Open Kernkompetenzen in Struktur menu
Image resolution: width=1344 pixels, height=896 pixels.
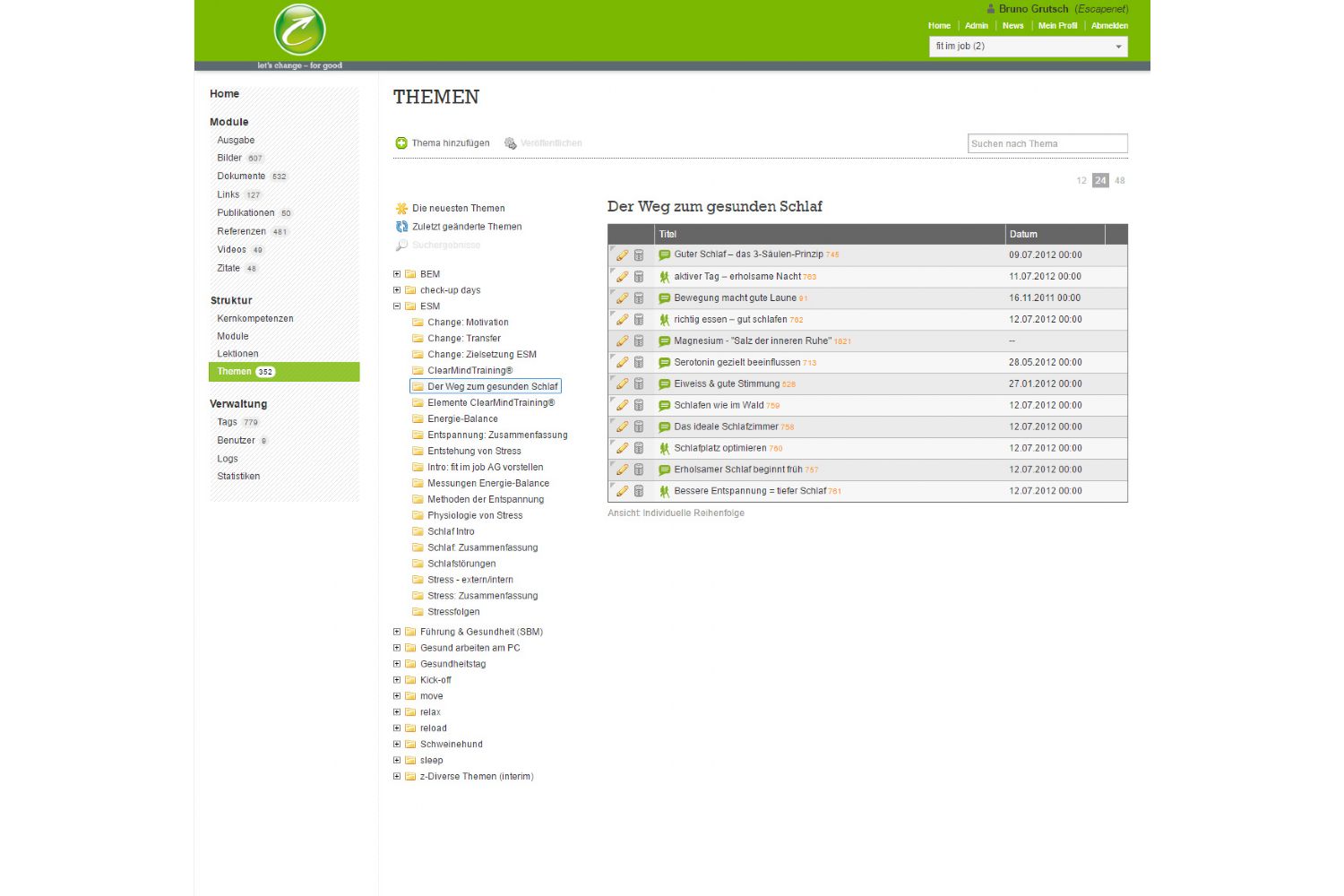[x=254, y=319]
